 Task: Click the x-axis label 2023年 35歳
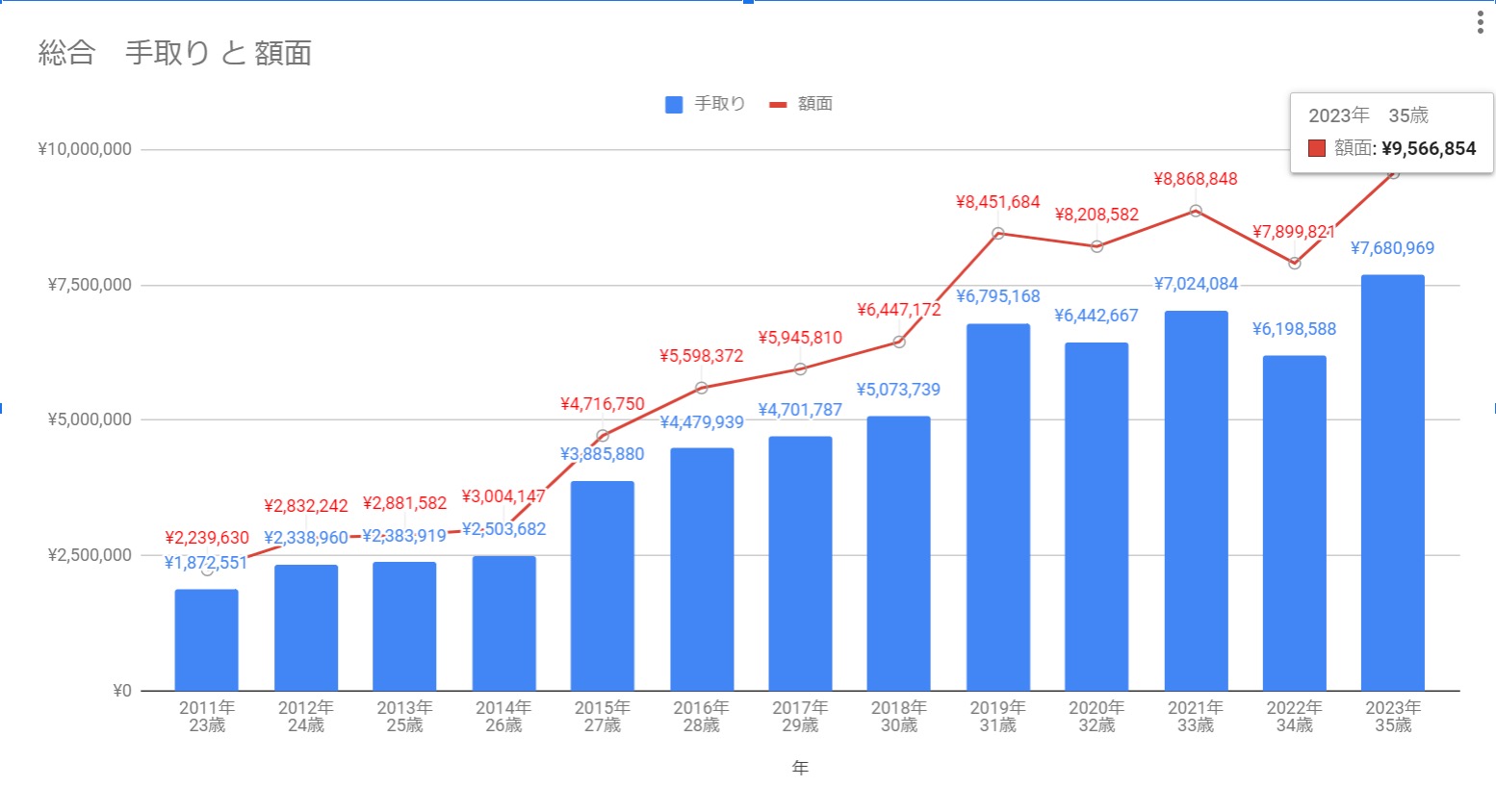(x=1393, y=717)
